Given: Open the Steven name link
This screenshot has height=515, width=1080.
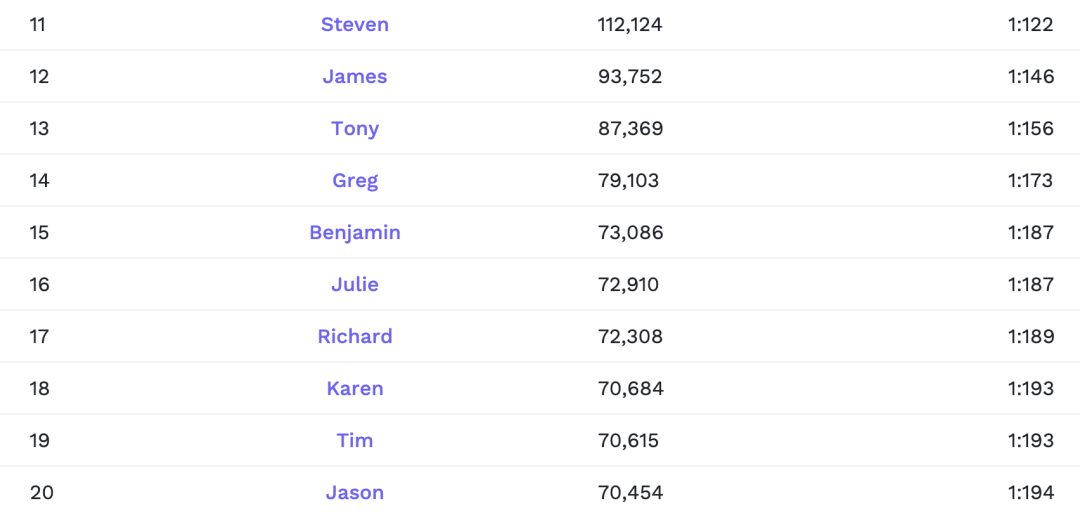Looking at the screenshot, I should [x=355, y=25].
